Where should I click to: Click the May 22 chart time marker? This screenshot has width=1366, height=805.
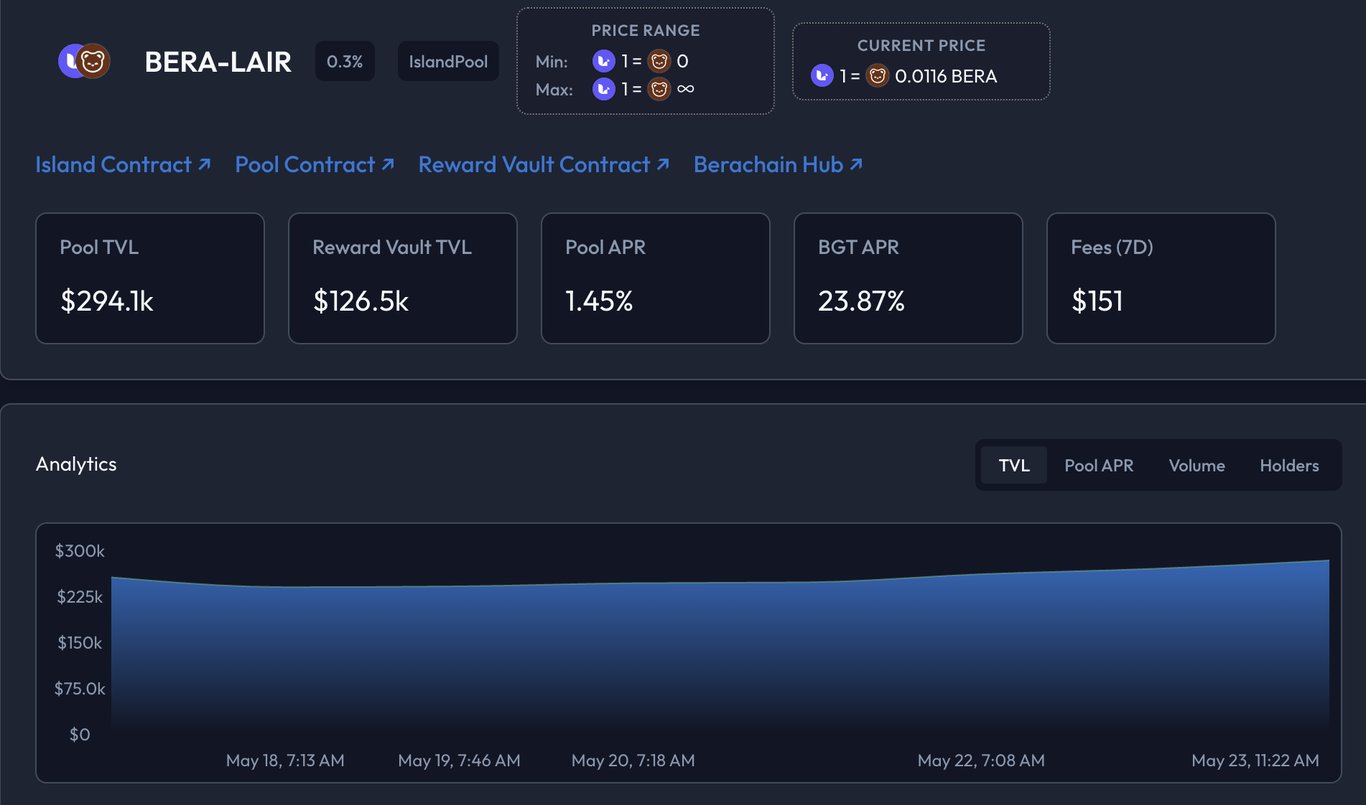981,760
